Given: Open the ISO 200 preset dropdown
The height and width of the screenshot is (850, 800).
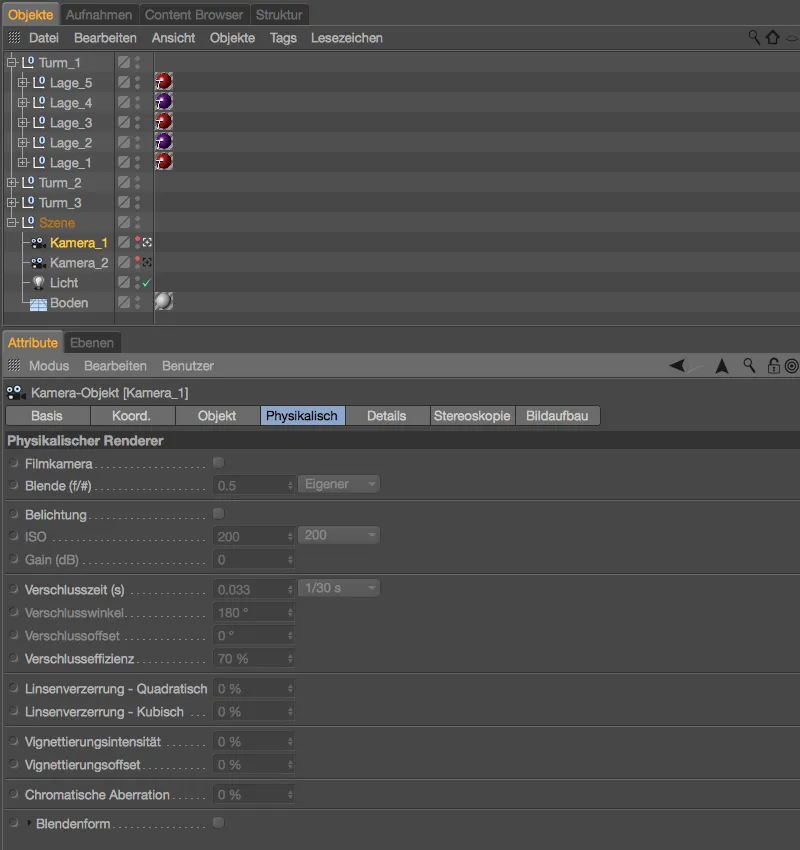Looking at the screenshot, I should (x=339, y=535).
